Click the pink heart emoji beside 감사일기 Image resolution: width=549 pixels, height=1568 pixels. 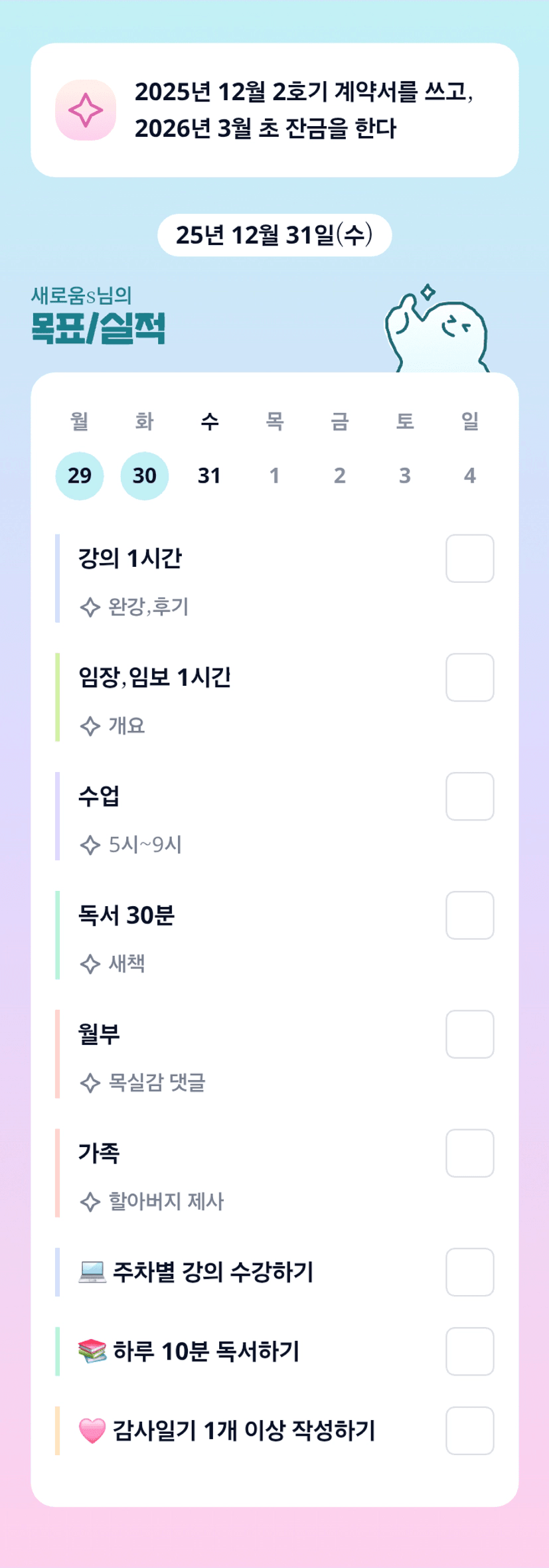(x=92, y=1431)
